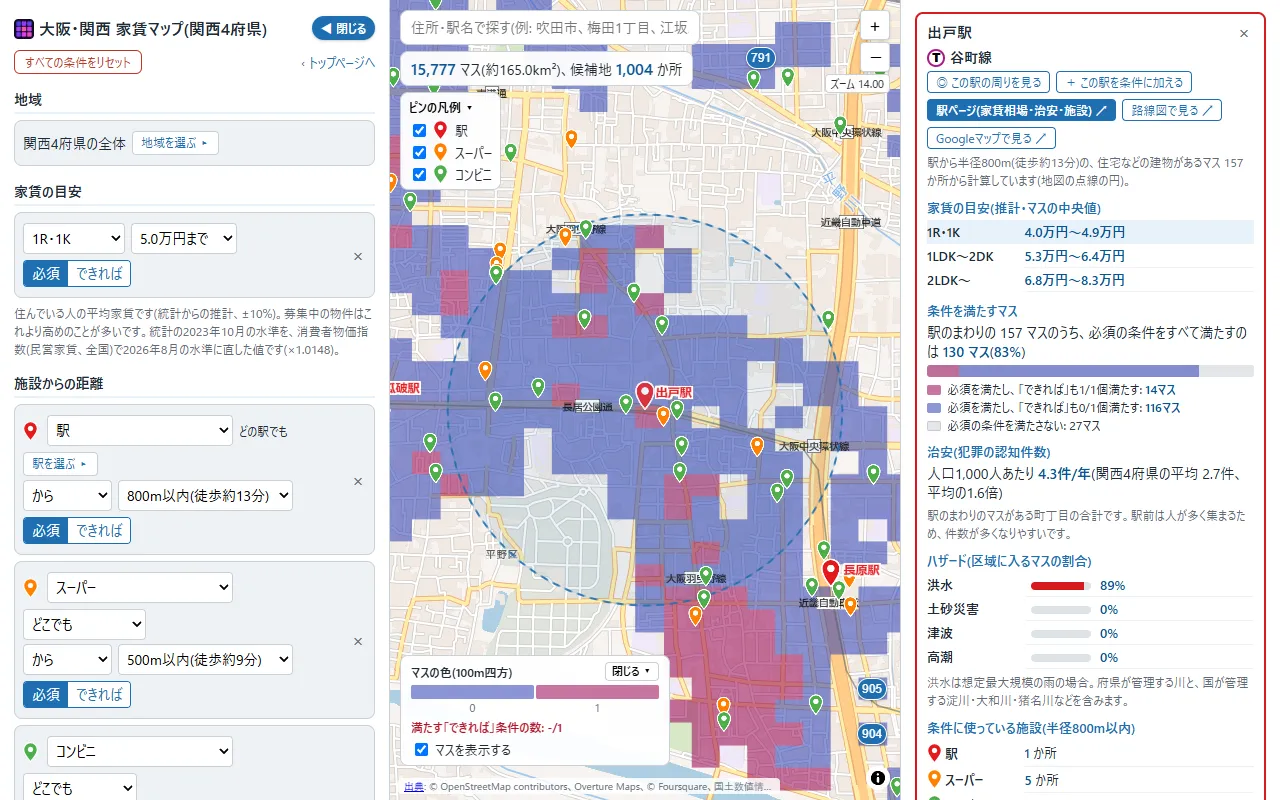
Task: Remove the 家賃の目安 condition
Action: pos(358,256)
